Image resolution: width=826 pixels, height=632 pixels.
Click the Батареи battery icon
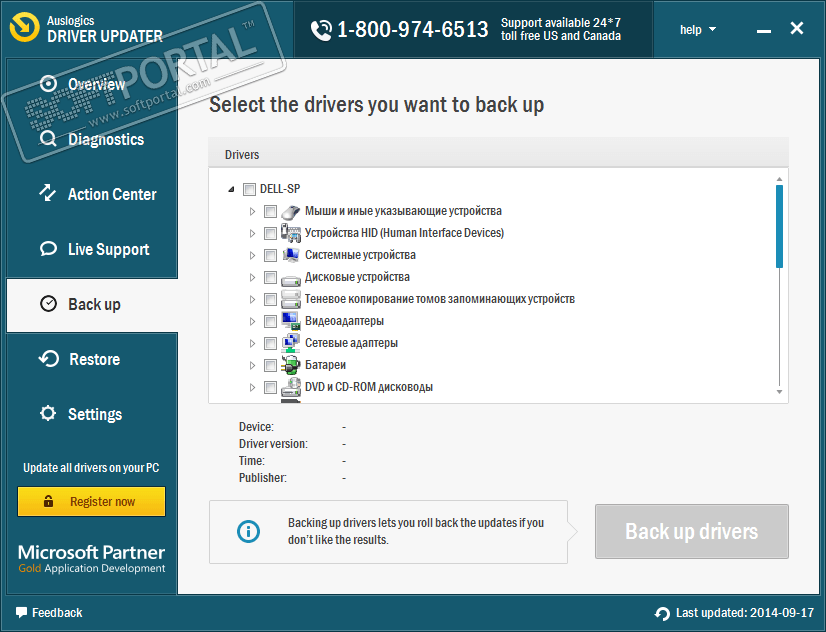click(x=291, y=365)
